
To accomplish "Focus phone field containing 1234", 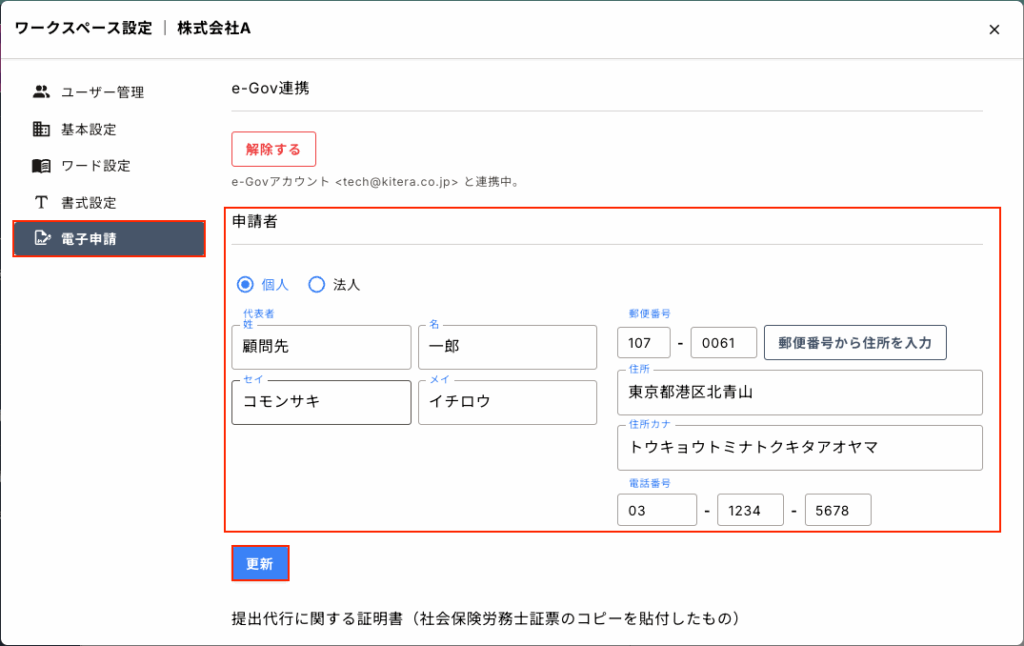I will click(750, 510).
